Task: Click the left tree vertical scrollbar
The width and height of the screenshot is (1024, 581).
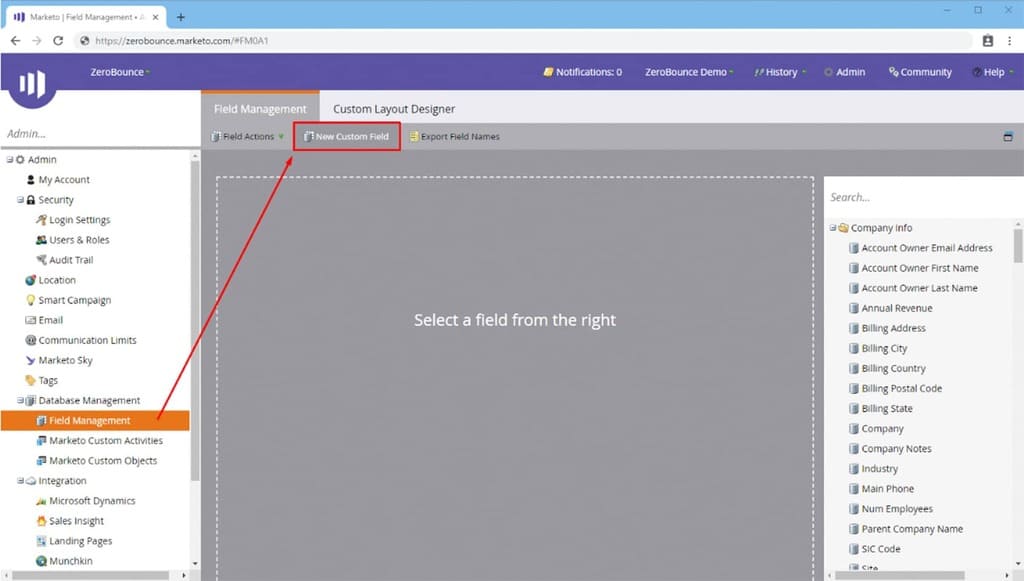Action: (x=195, y=320)
